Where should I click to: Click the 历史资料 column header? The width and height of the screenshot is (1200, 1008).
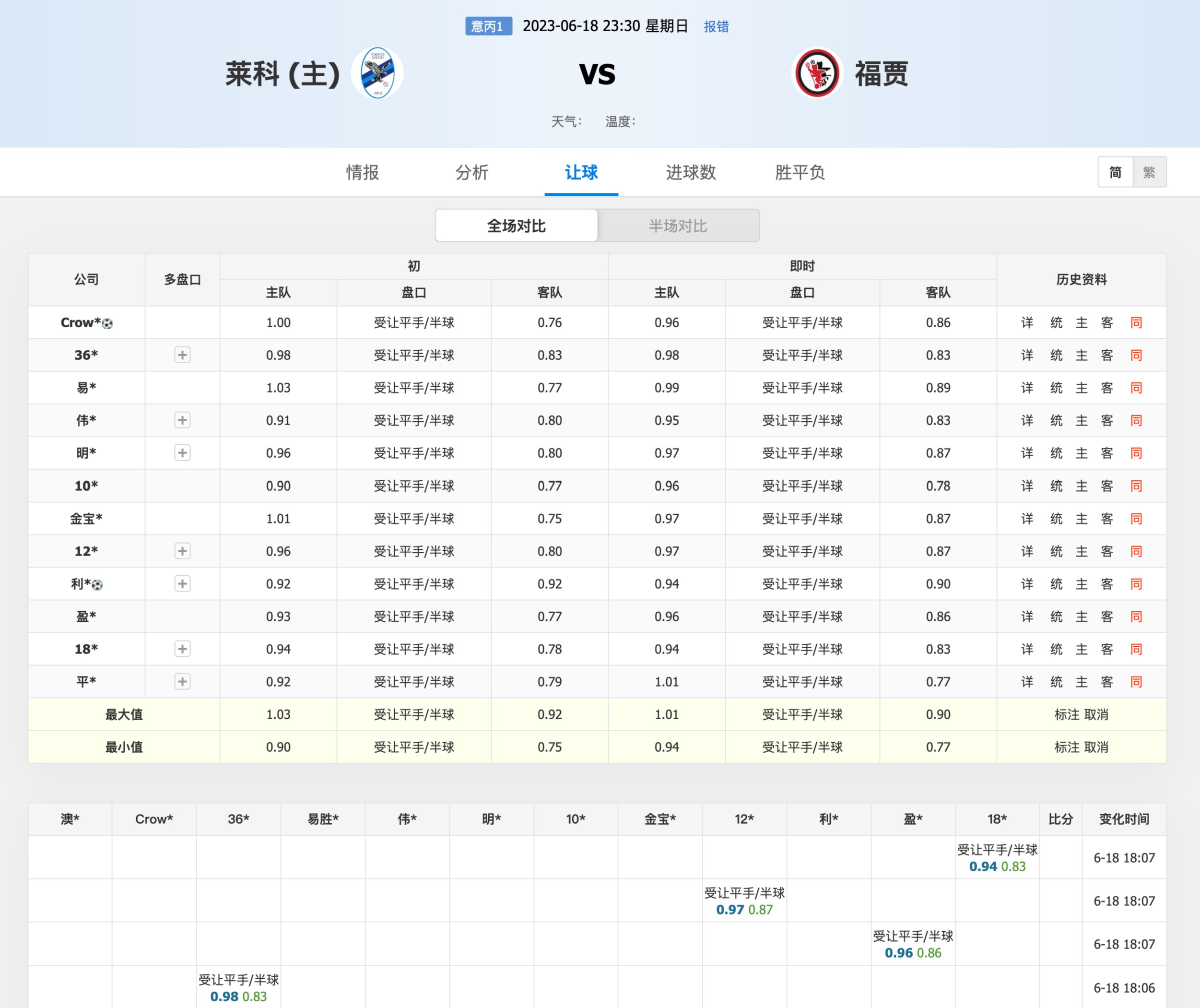click(1081, 279)
